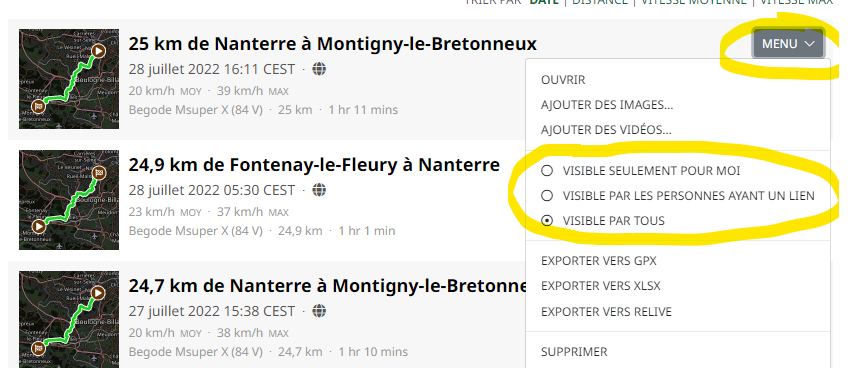Viewport: 852px width, 368px height.
Task: Open map thumbnail of 24,7 km trip
Action: pyautogui.click(x=69, y=320)
